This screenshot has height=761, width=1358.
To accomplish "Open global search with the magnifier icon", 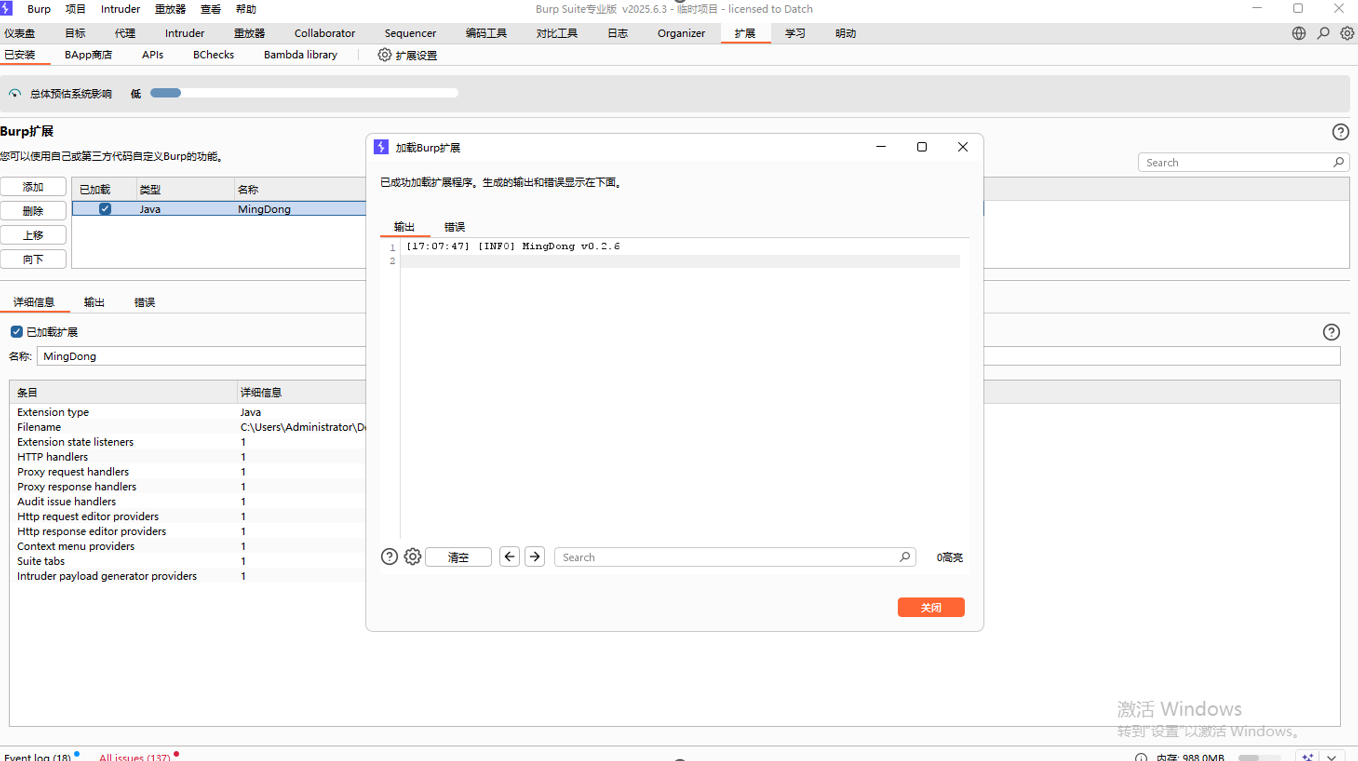I will click(1323, 33).
